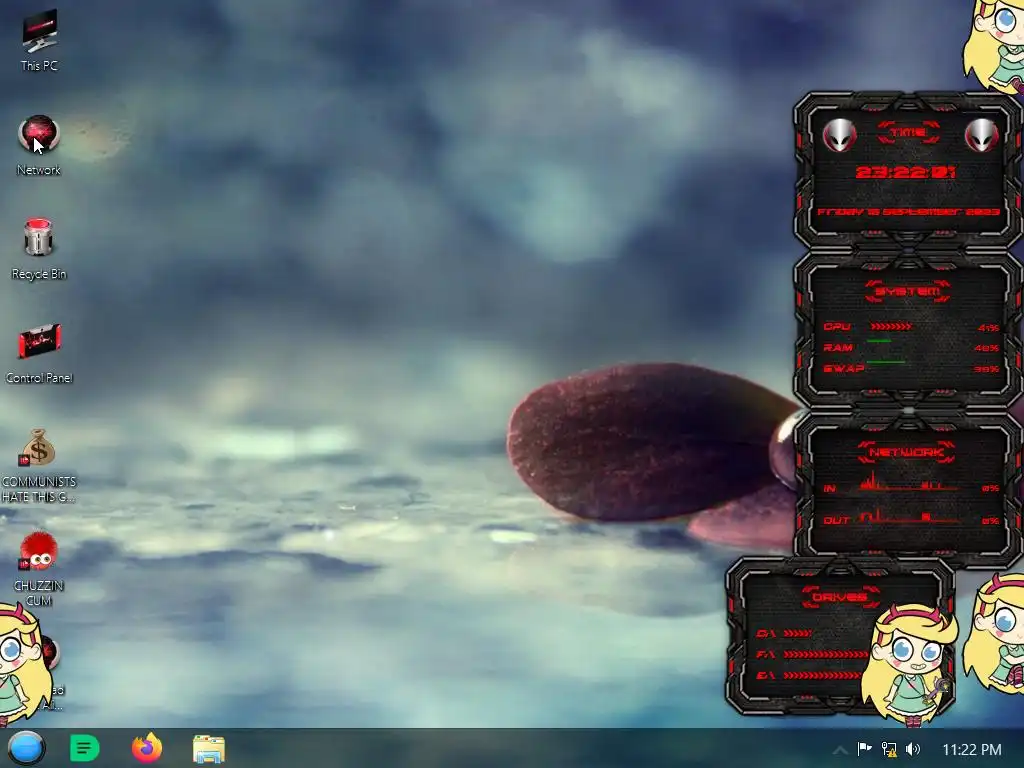Click the F:\ drive usage bar

tap(826, 654)
